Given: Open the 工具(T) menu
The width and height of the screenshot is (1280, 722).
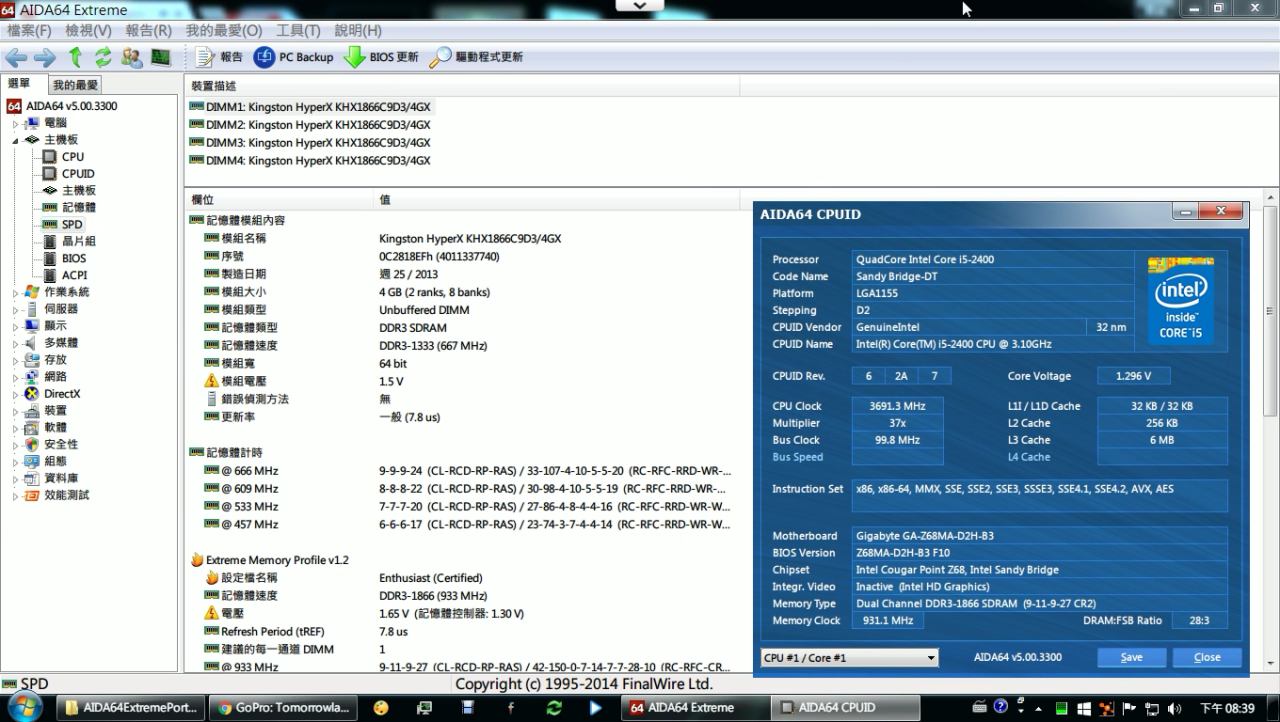Looking at the screenshot, I should [298, 31].
